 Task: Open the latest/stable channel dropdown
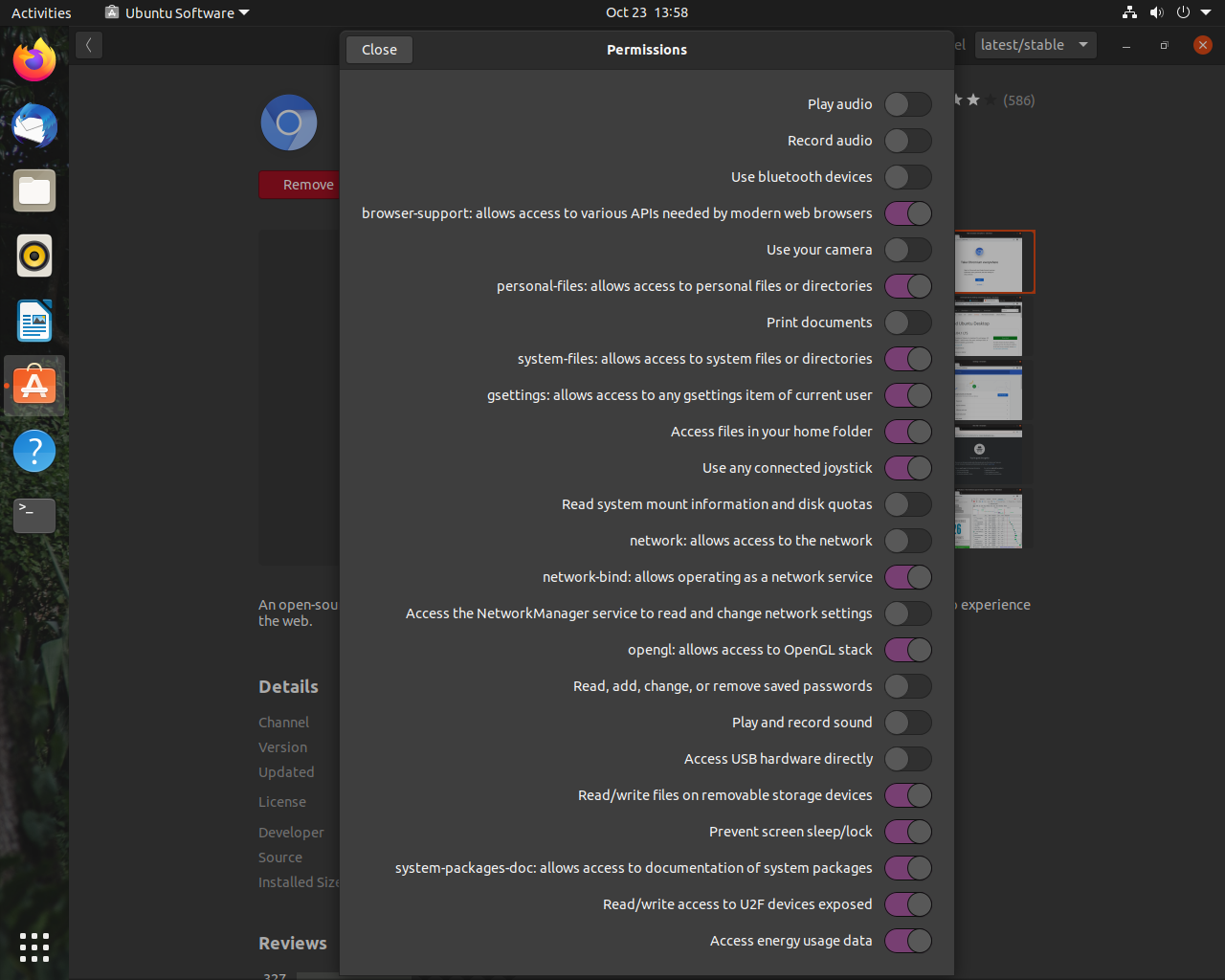(1036, 45)
